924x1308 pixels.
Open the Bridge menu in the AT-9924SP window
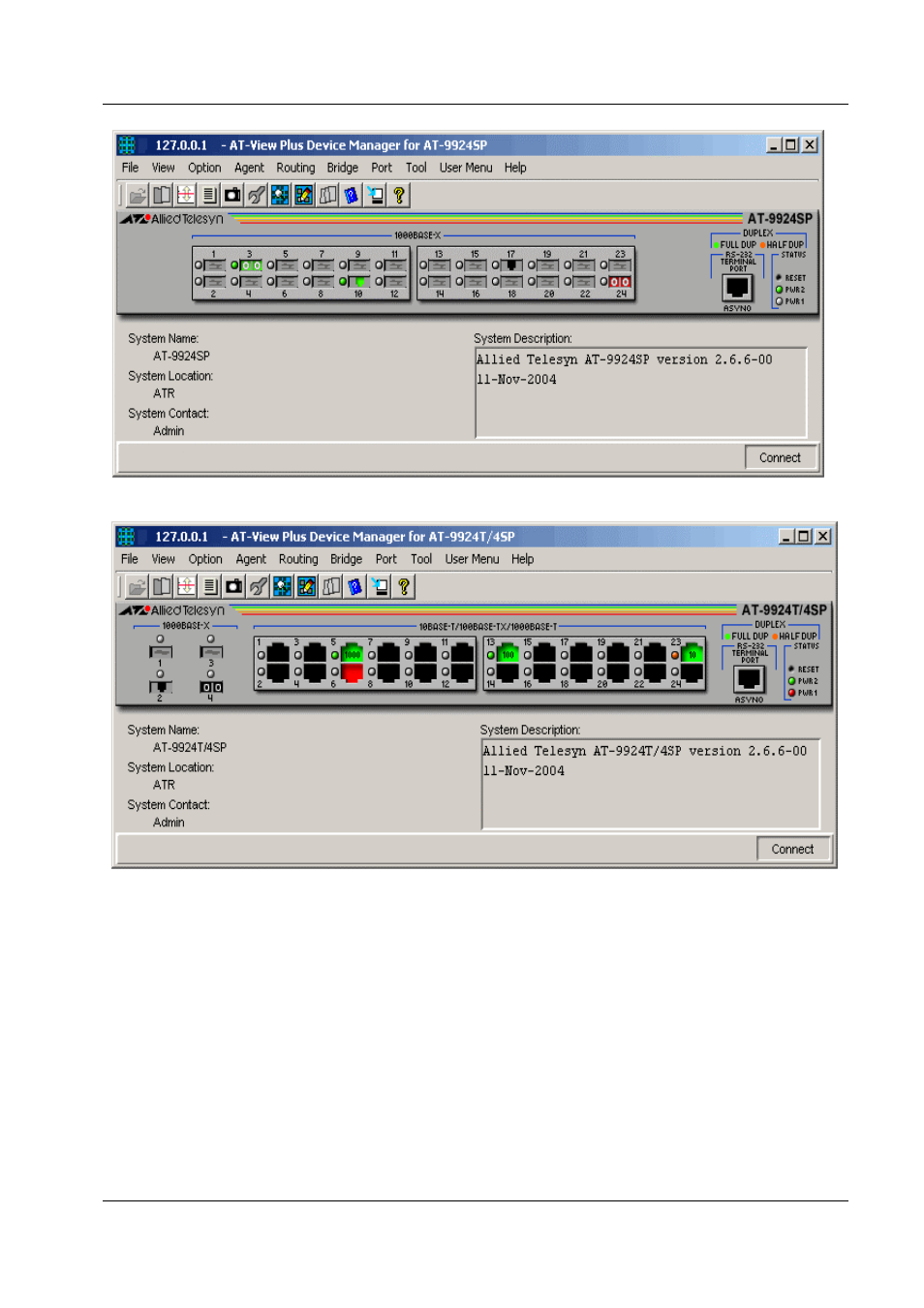point(343,168)
